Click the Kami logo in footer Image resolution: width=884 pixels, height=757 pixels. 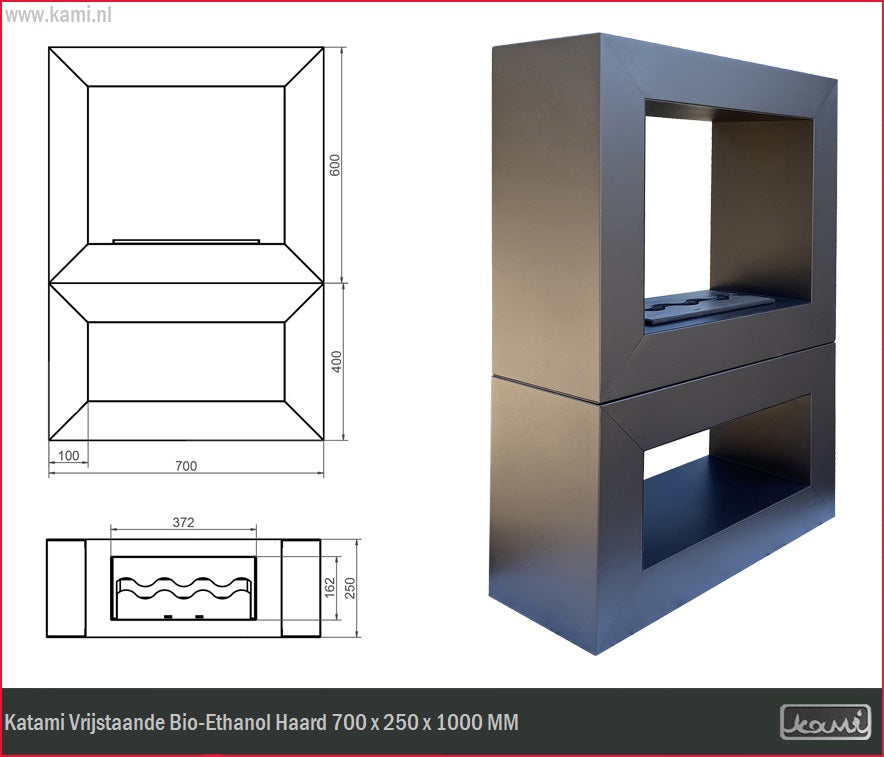[824, 721]
